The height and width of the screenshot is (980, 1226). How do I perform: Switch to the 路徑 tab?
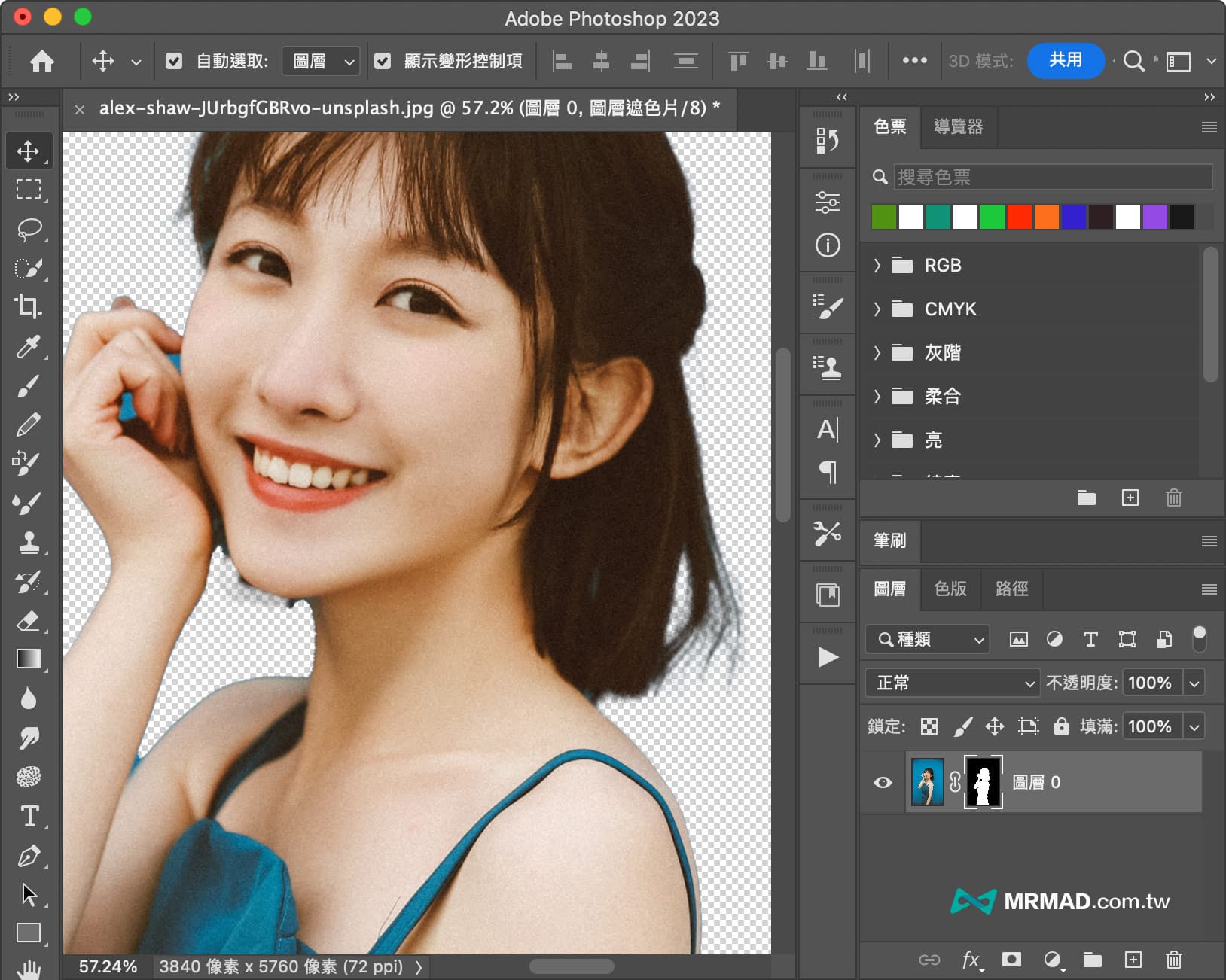pos(1012,589)
